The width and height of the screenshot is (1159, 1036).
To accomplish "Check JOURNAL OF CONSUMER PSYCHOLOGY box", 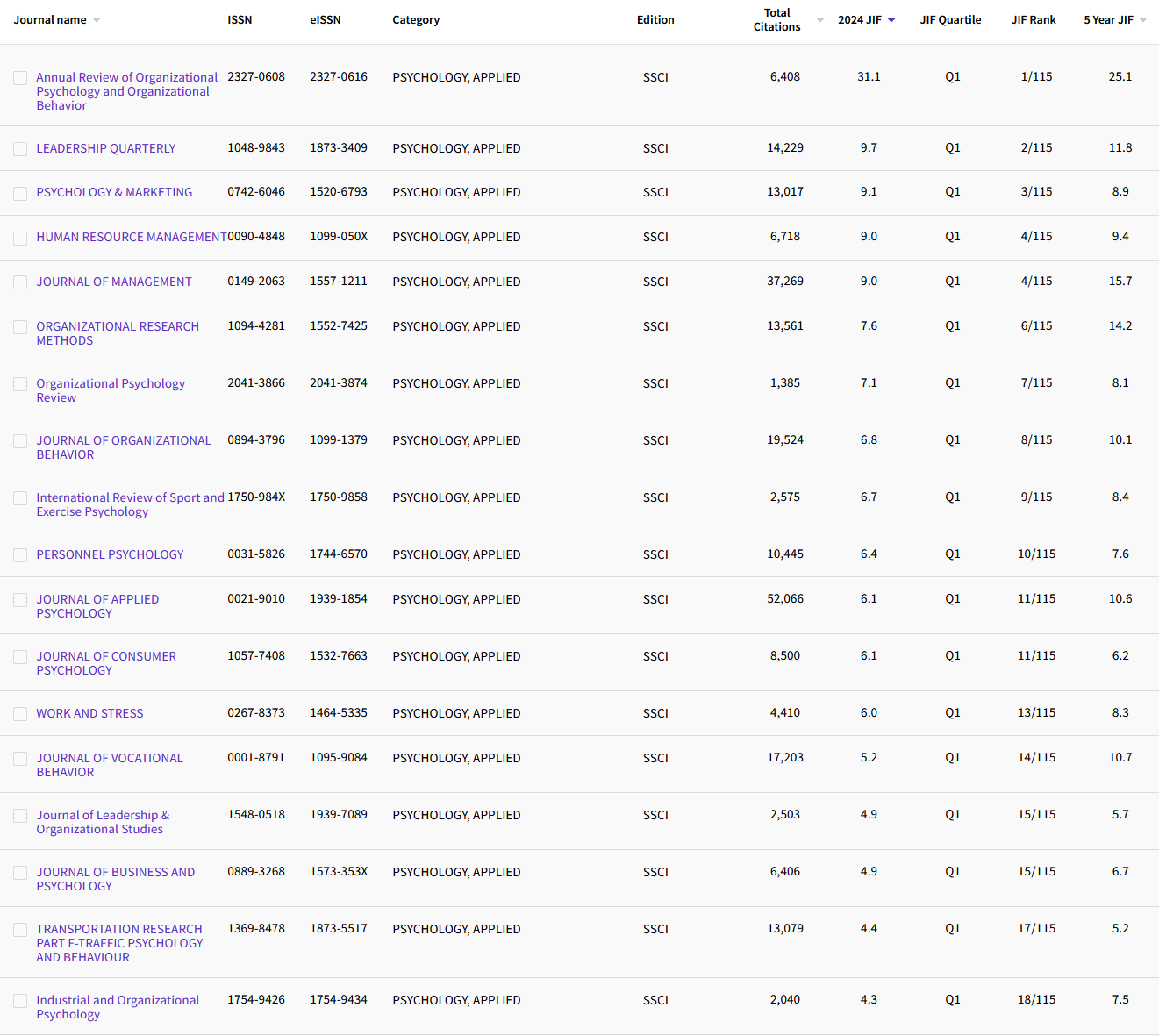I will click(20, 657).
